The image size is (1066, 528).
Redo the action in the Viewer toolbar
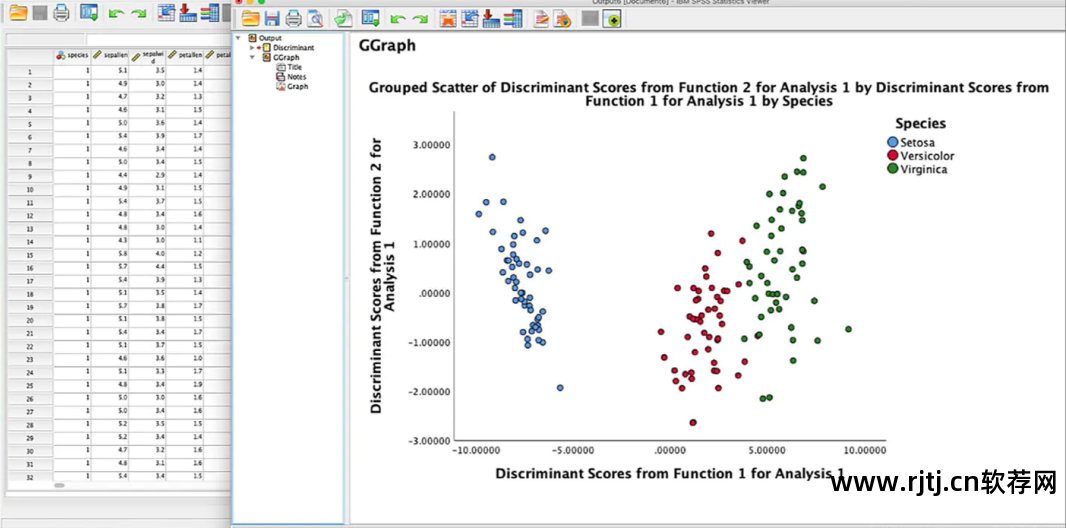pos(420,19)
